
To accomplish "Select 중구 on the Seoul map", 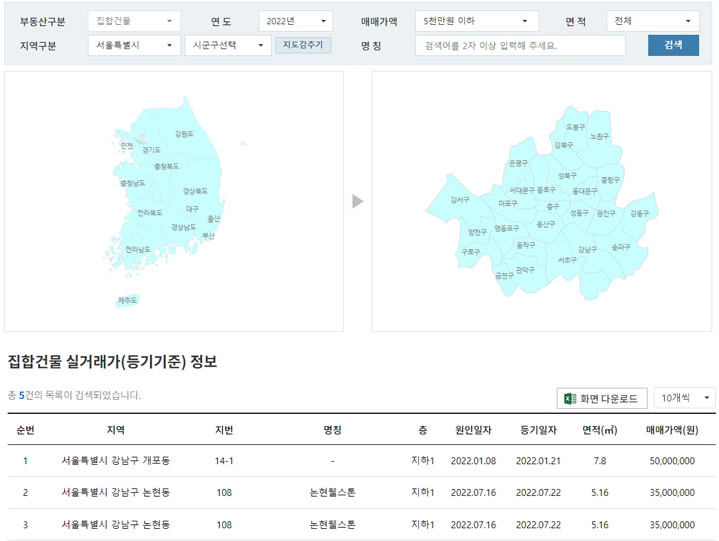I will click(553, 206).
